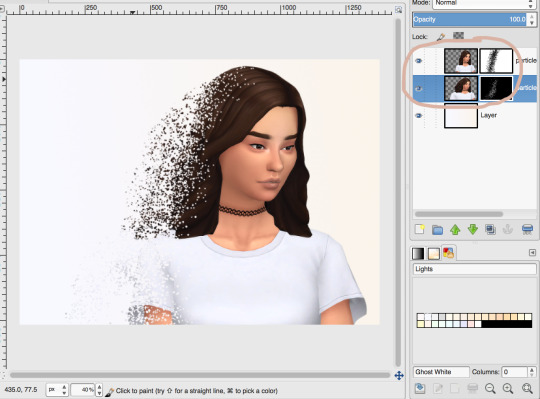Switch to the Patterns tab
This screenshot has width=540, height=399.
[x=434, y=254]
